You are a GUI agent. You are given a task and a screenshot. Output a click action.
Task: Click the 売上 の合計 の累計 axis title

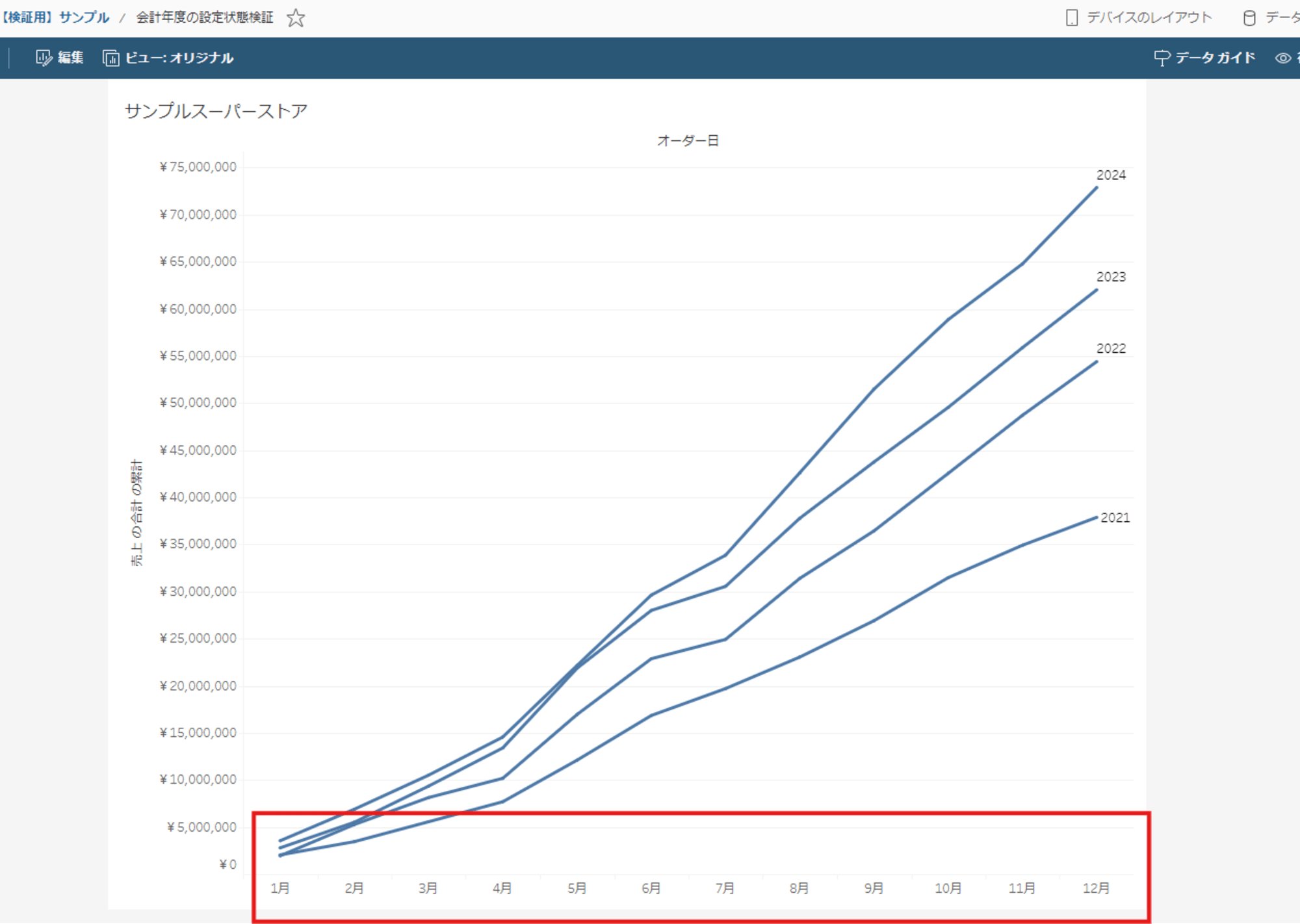click(x=136, y=513)
